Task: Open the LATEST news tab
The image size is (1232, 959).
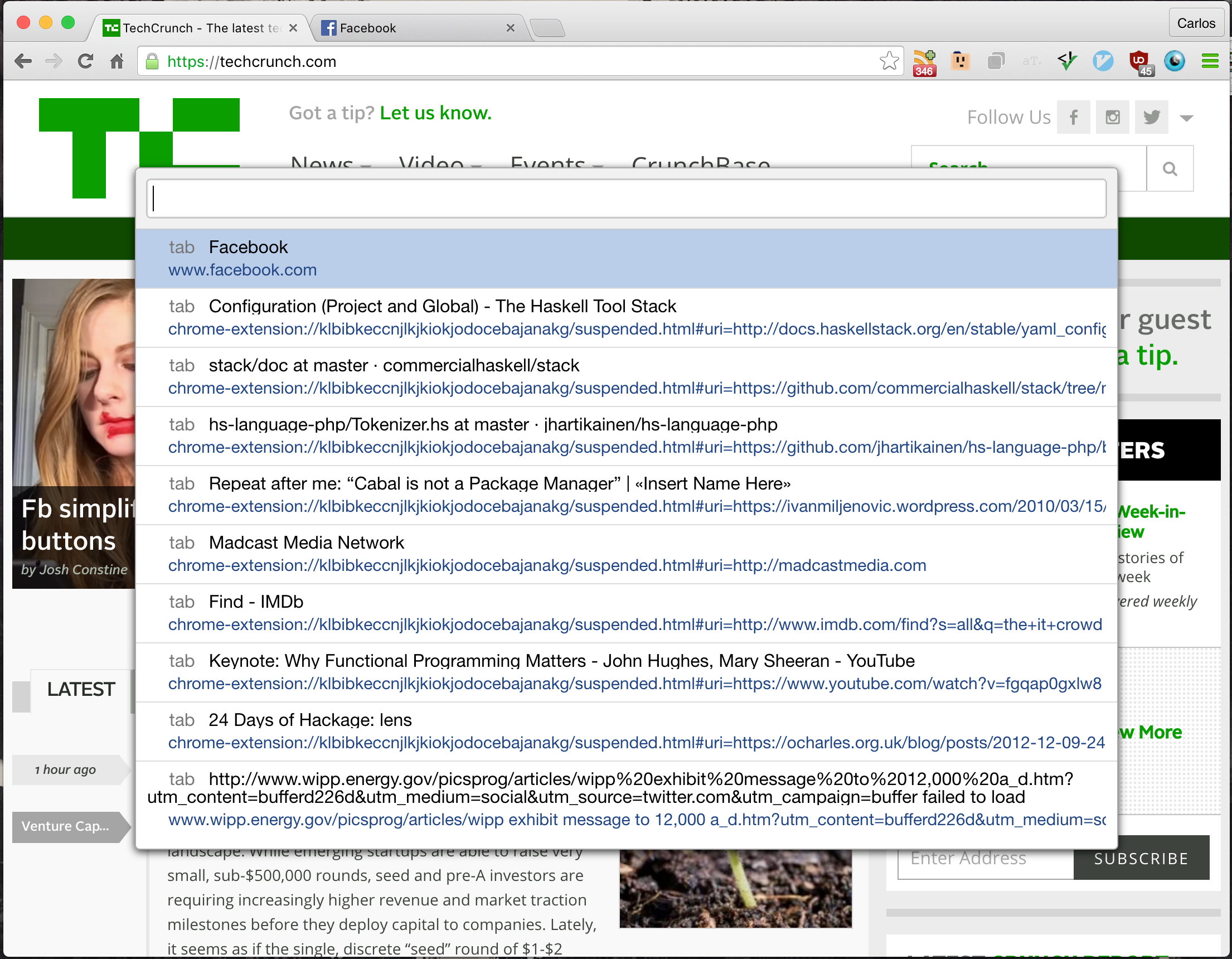Action: pyautogui.click(x=81, y=689)
